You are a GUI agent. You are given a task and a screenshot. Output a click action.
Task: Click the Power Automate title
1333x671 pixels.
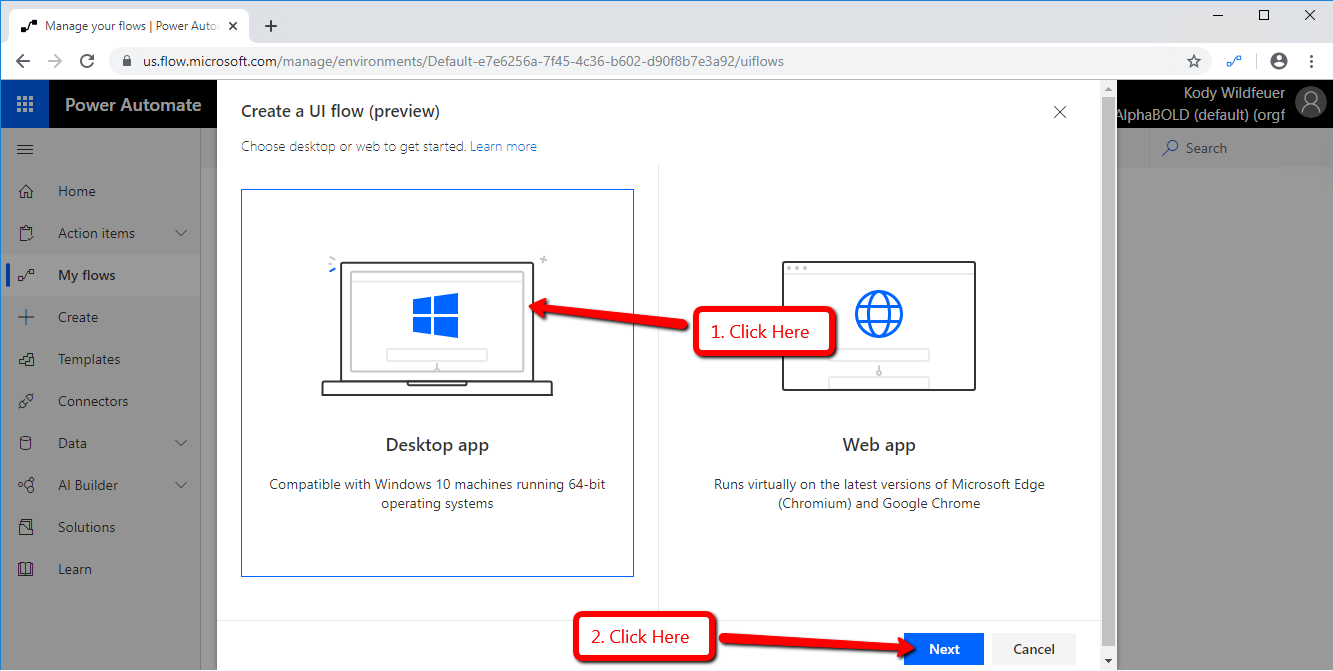133,105
